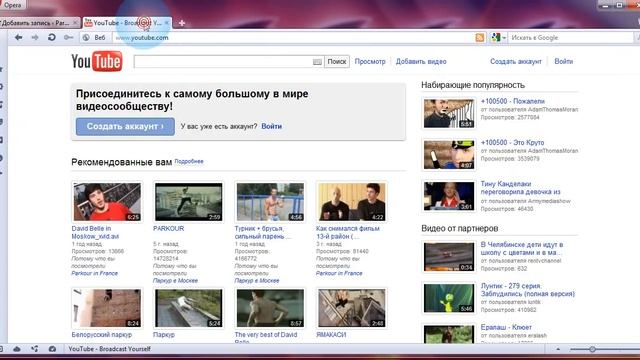Click Паркур в Москве link under PARKOUR video
The width and height of the screenshot is (640, 360).
coord(175,280)
